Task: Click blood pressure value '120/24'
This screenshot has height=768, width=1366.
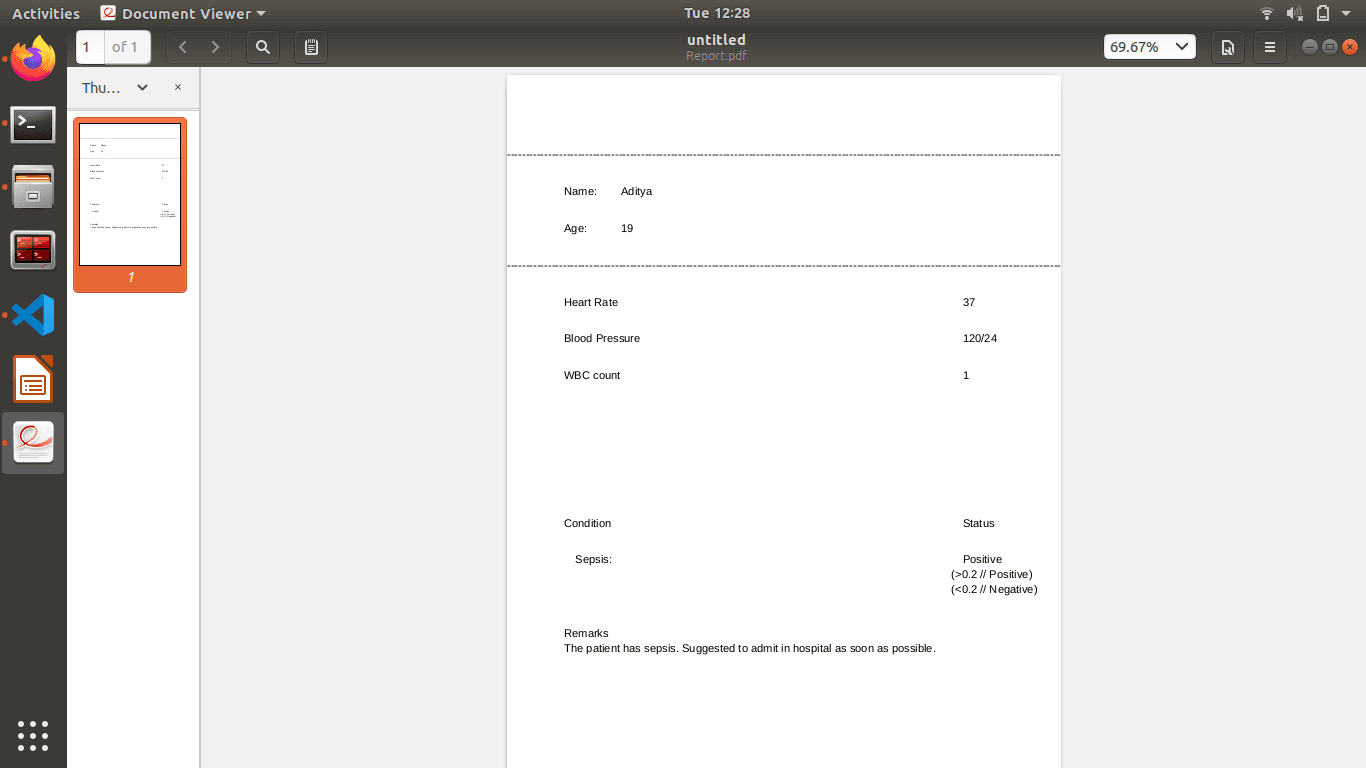Action: (x=980, y=338)
